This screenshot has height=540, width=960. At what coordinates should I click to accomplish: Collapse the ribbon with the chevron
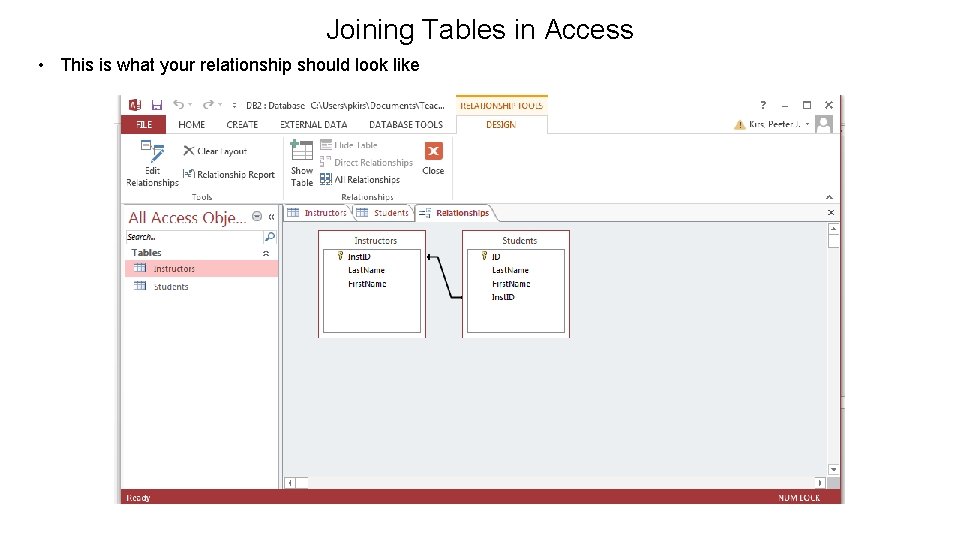pos(829,197)
